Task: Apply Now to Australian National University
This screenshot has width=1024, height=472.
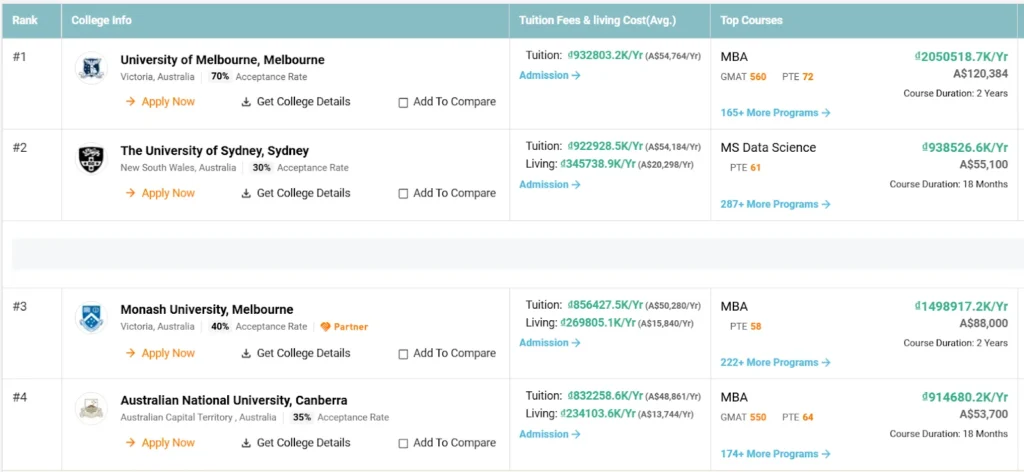Action: coord(160,443)
